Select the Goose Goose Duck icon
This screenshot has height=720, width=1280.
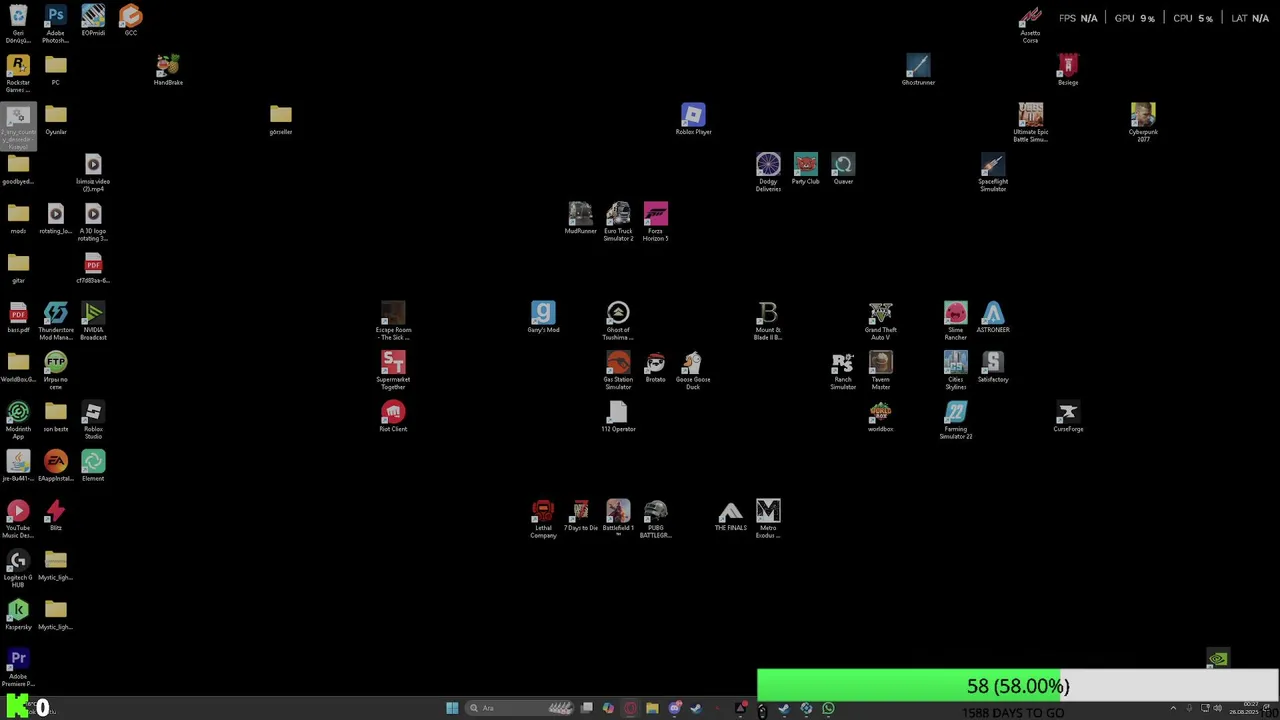click(x=693, y=371)
